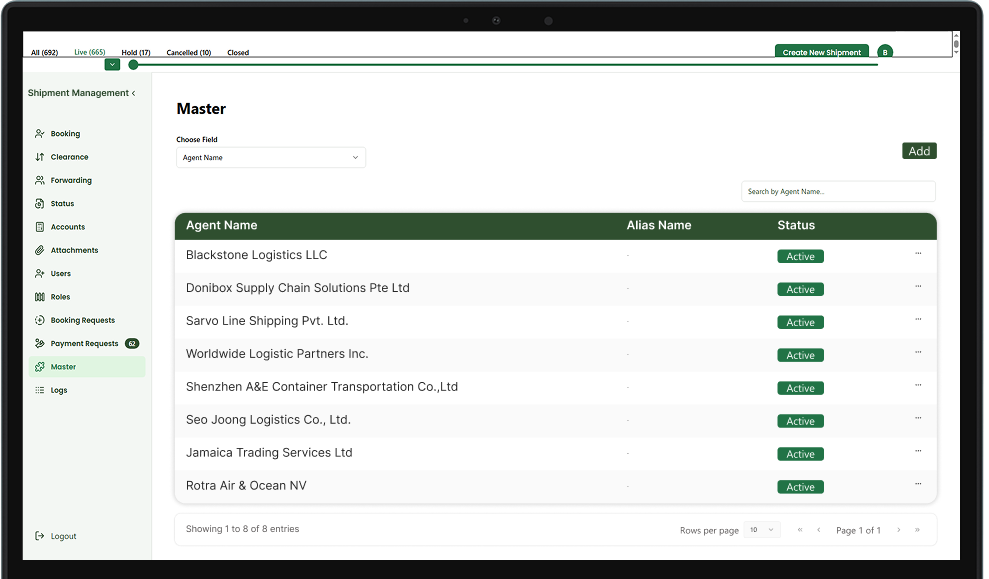Open the Roles management icon
This screenshot has height=579, width=989.
point(40,296)
